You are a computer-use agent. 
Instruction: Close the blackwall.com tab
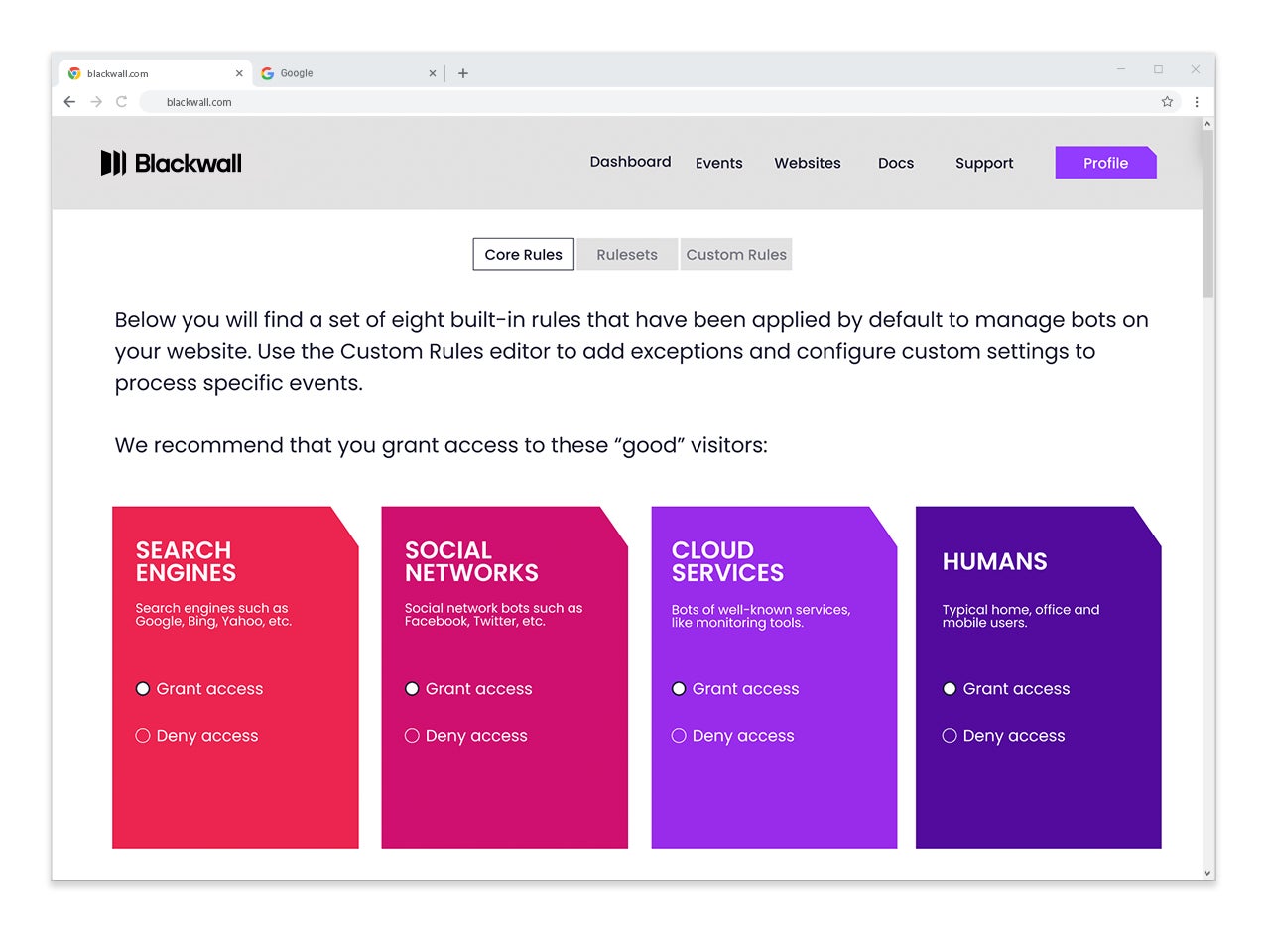(239, 73)
